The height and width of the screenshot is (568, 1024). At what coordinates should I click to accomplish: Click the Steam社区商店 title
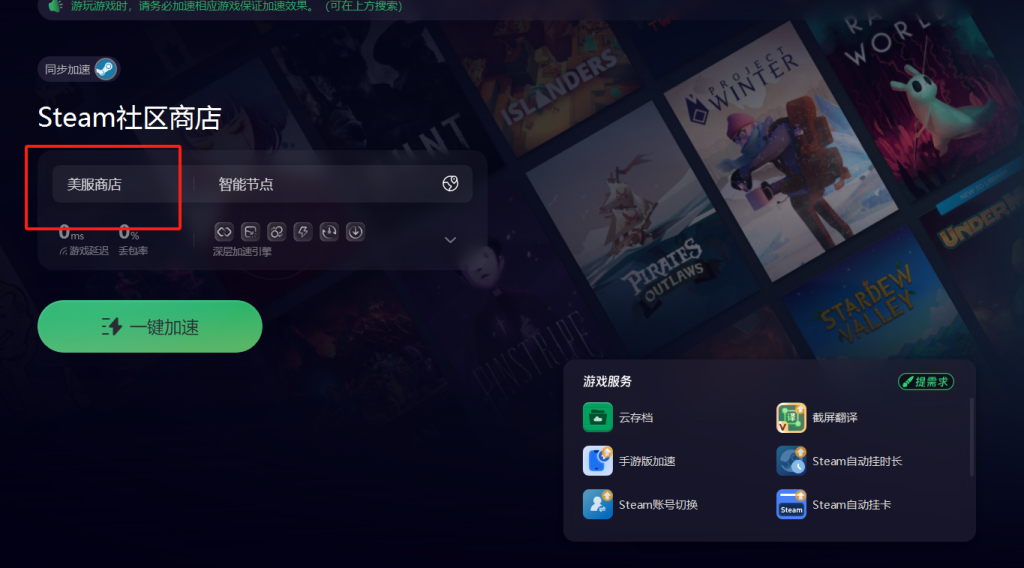129,118
